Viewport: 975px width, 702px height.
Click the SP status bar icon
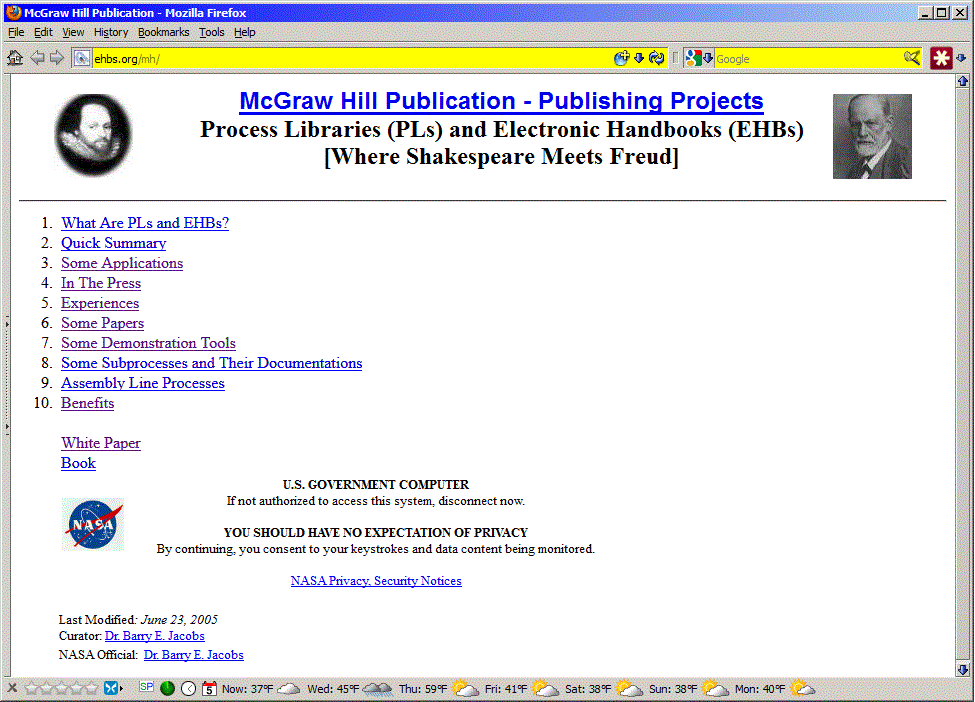(x=146, y=686)
